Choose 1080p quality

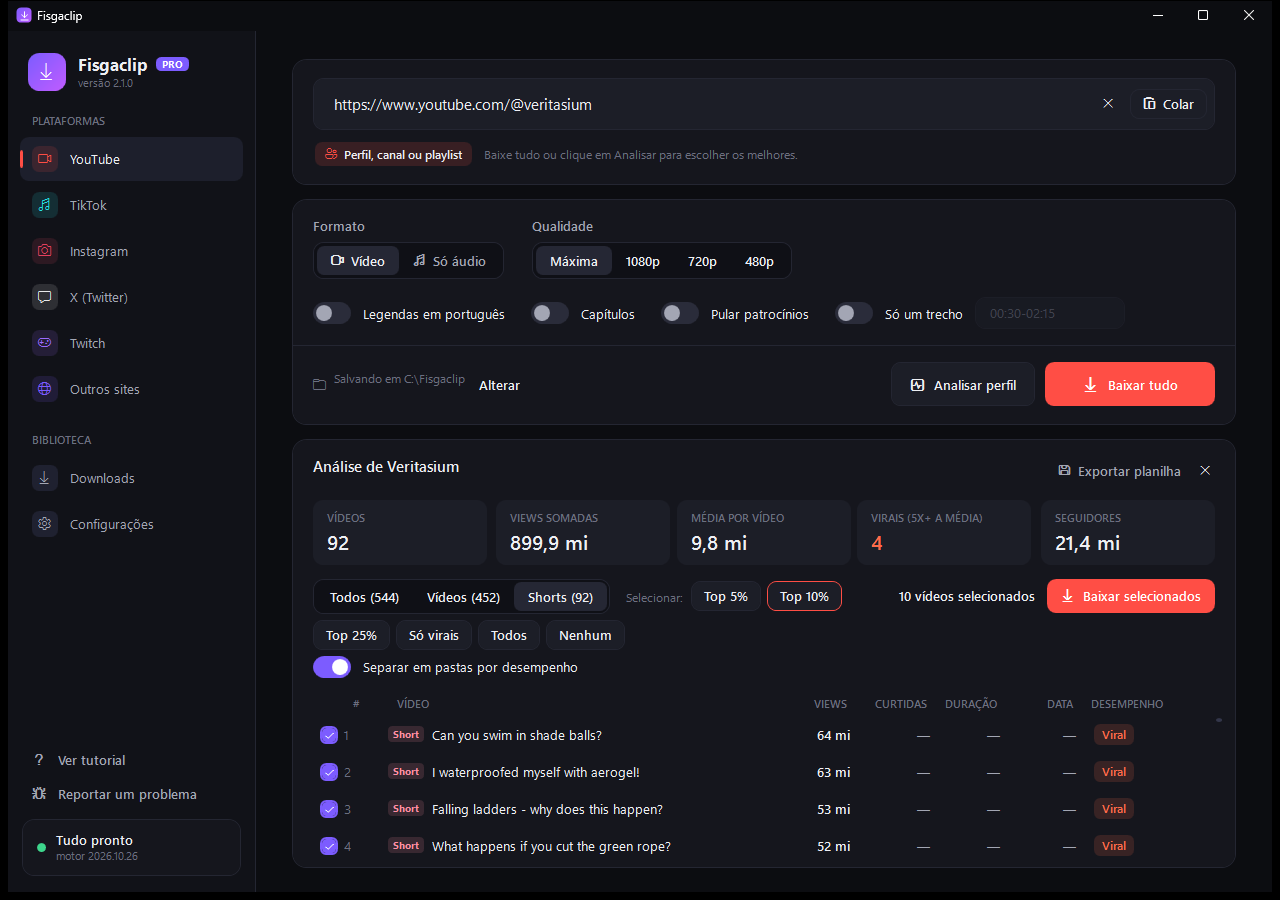pos(643,261)
